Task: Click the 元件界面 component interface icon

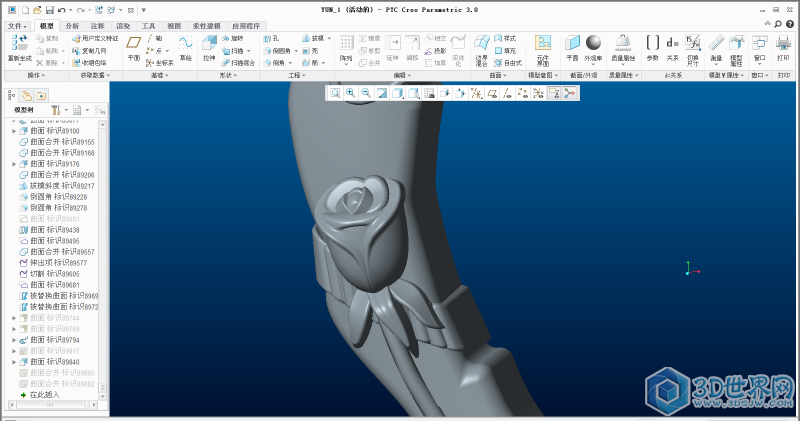Action: point(543,50)
